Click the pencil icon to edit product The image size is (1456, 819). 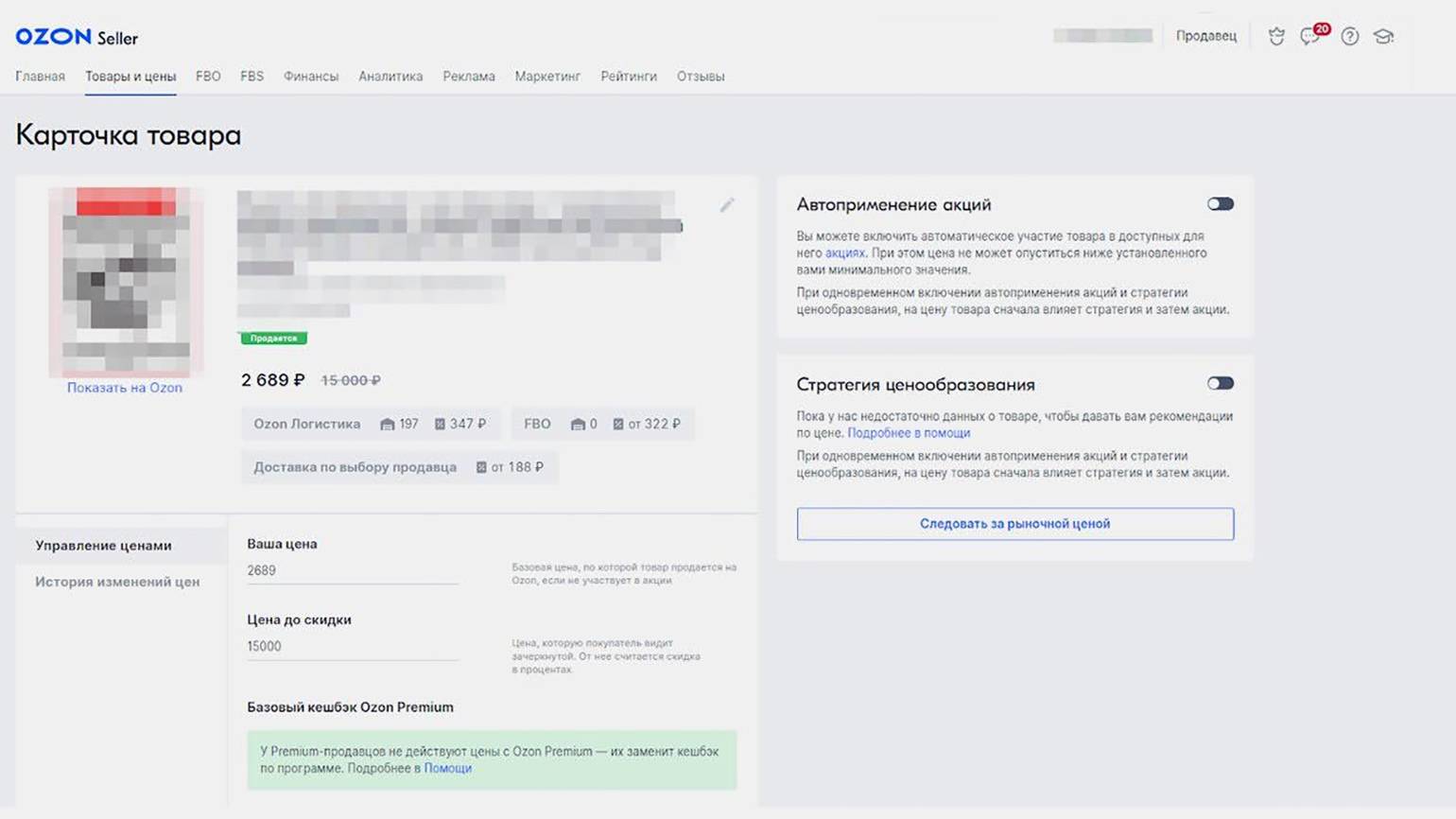click(726, 205)
